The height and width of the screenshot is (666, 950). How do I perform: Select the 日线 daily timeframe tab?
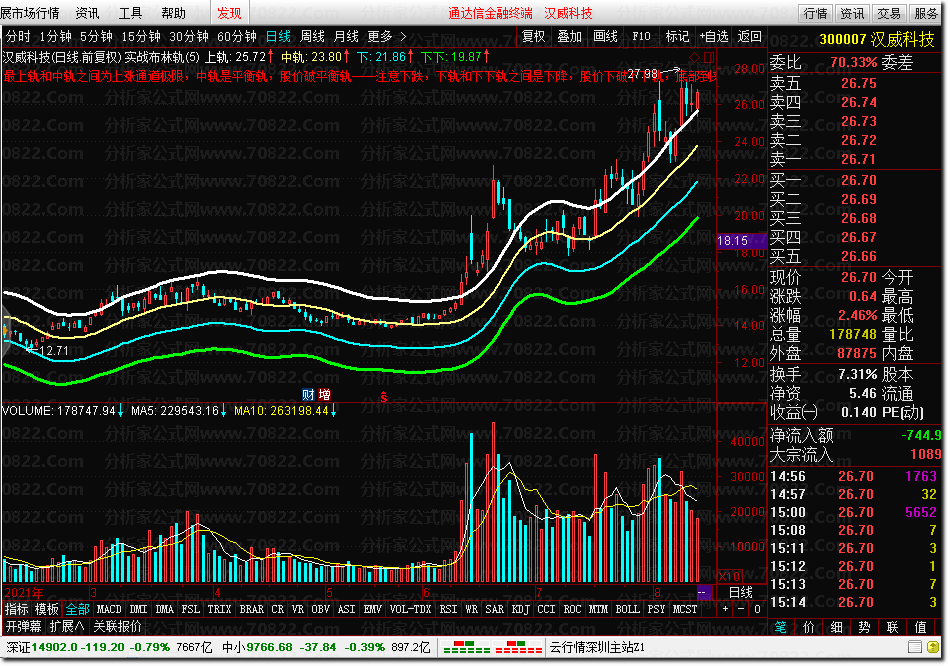pos(278,37)
